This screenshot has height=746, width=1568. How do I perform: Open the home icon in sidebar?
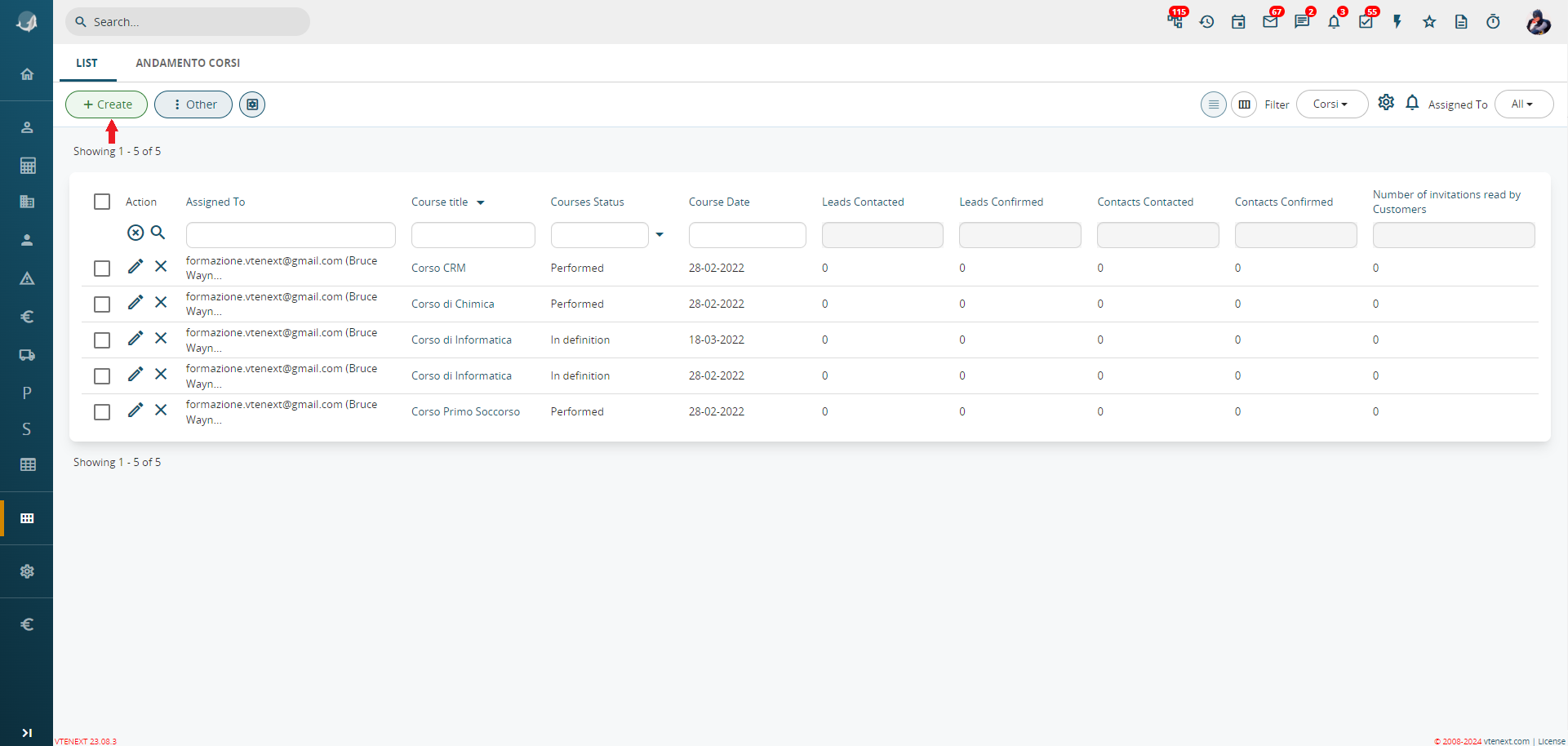tap(27, 74)
